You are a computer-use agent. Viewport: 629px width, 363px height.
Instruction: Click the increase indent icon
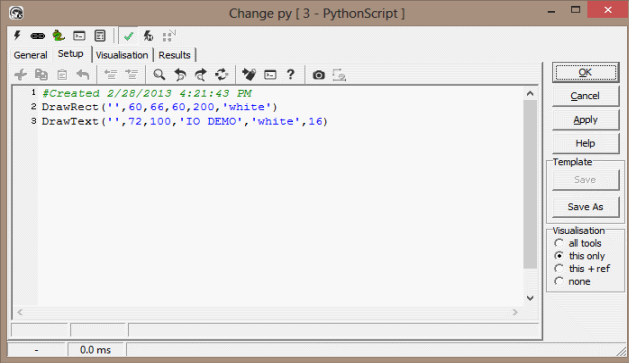click(131, 75)
